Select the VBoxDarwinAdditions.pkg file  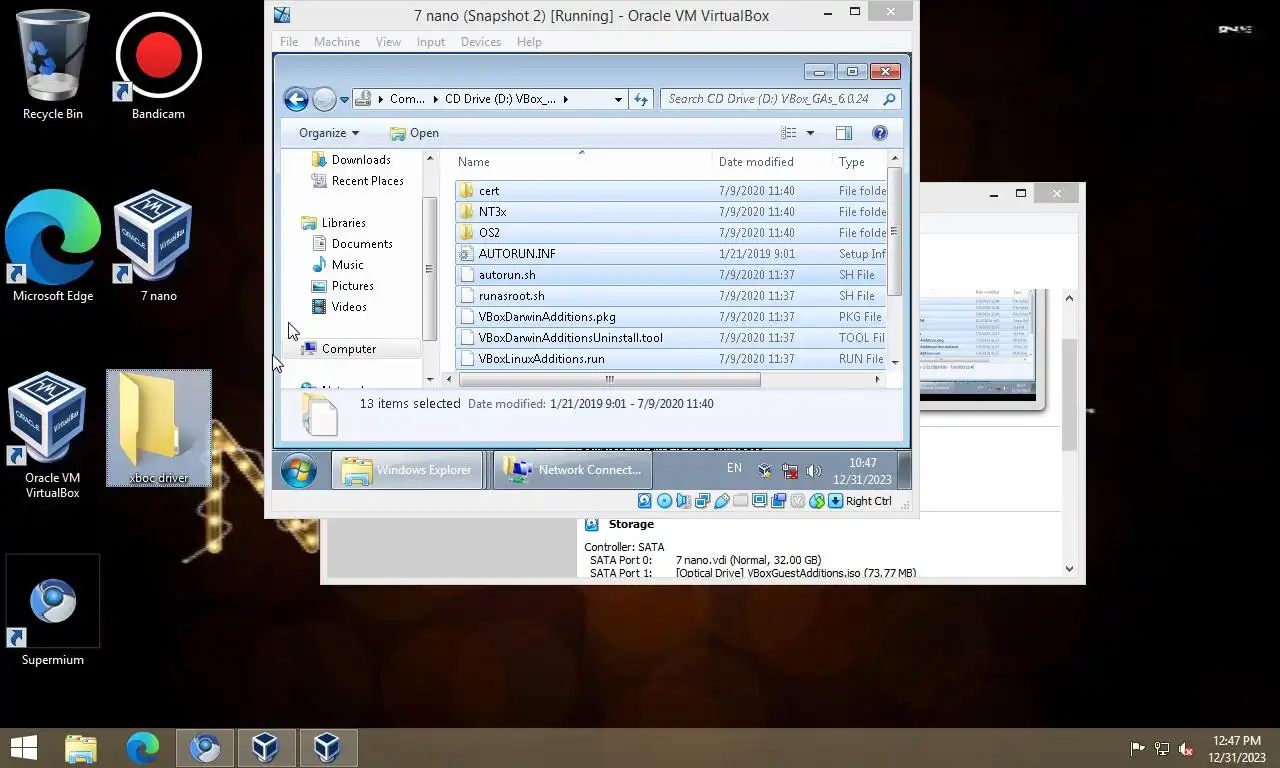pyautogui.click(x=670, y=317)
